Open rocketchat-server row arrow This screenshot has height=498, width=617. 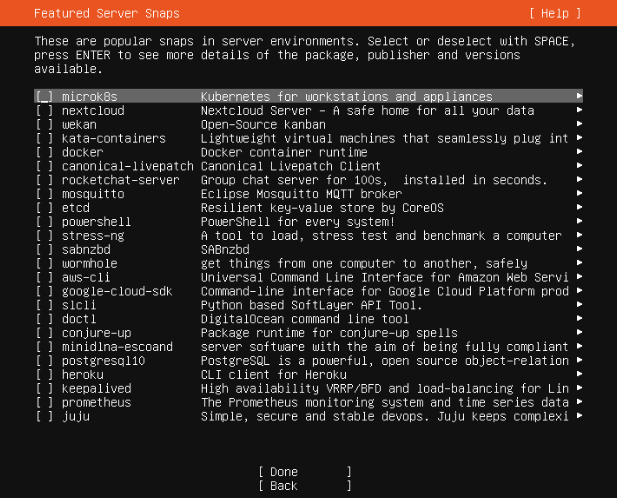(x=579, y=179)
